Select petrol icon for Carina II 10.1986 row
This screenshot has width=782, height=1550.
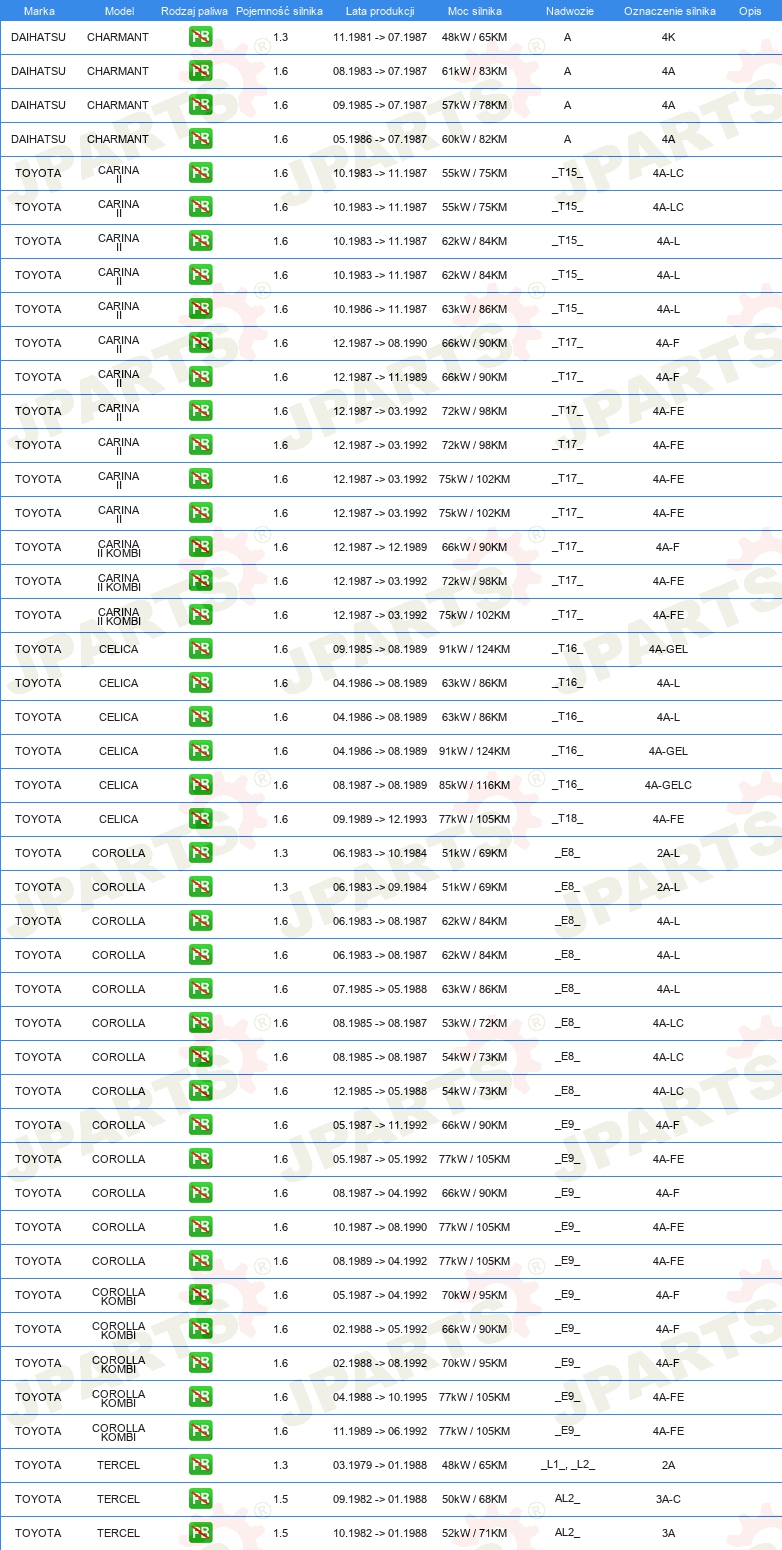[x=200, y=309]
